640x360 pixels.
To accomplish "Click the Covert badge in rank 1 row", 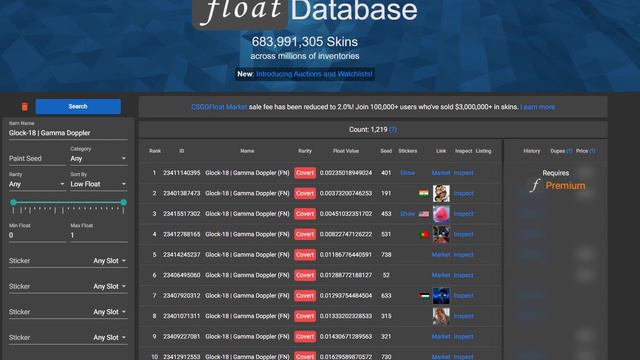I will 305,173.
